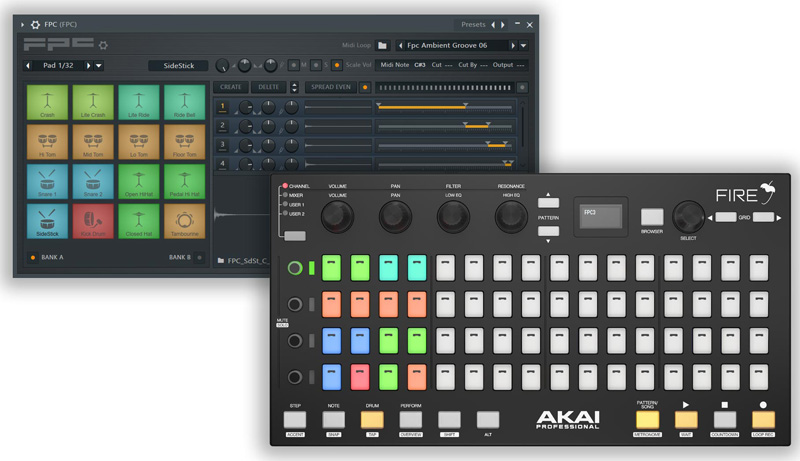800x461 pixels.
Task: Open the pad selection dropdown
Action: 99,65
